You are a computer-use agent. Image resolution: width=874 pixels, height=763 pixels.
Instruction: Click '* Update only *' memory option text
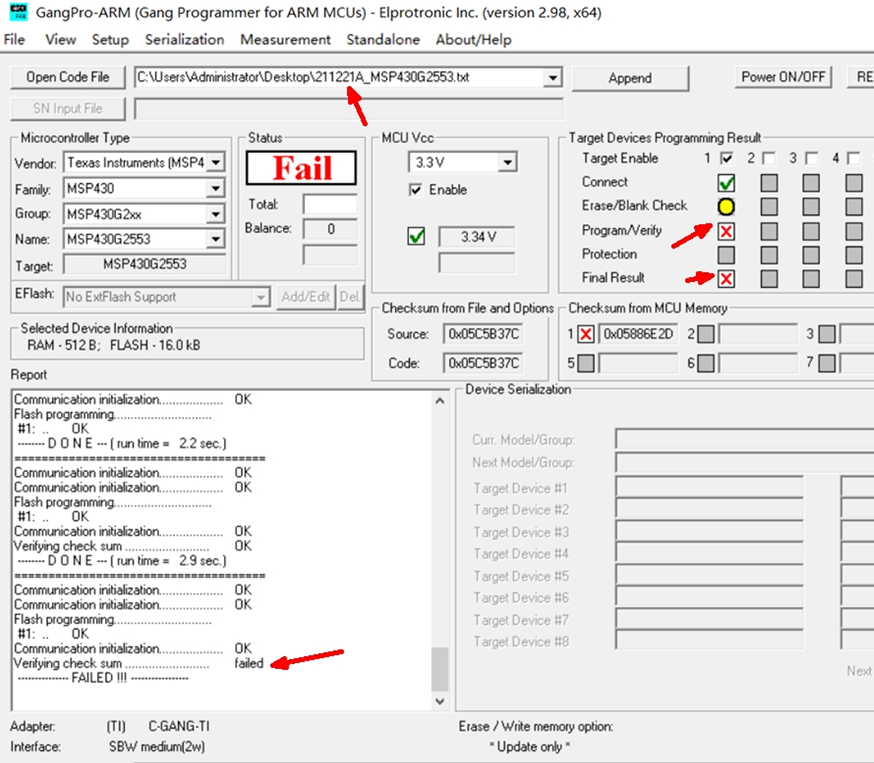530,747
